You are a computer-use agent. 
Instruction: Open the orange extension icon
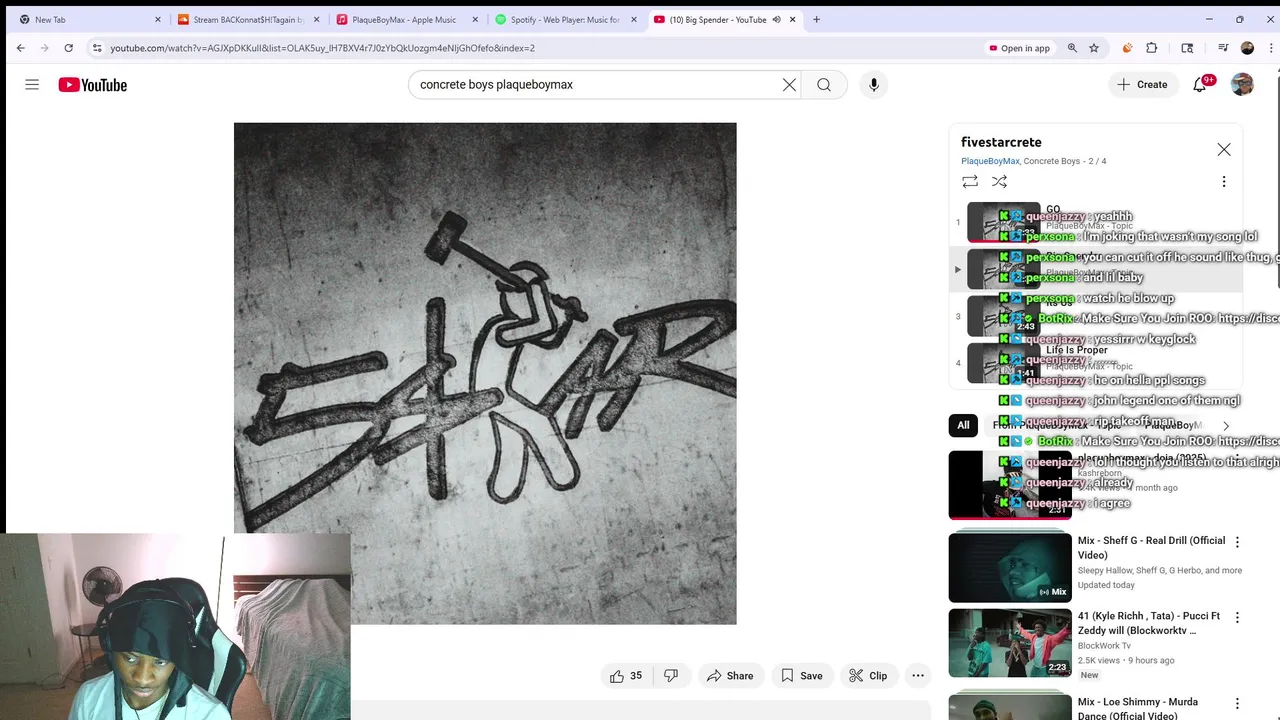(1127, 48)
